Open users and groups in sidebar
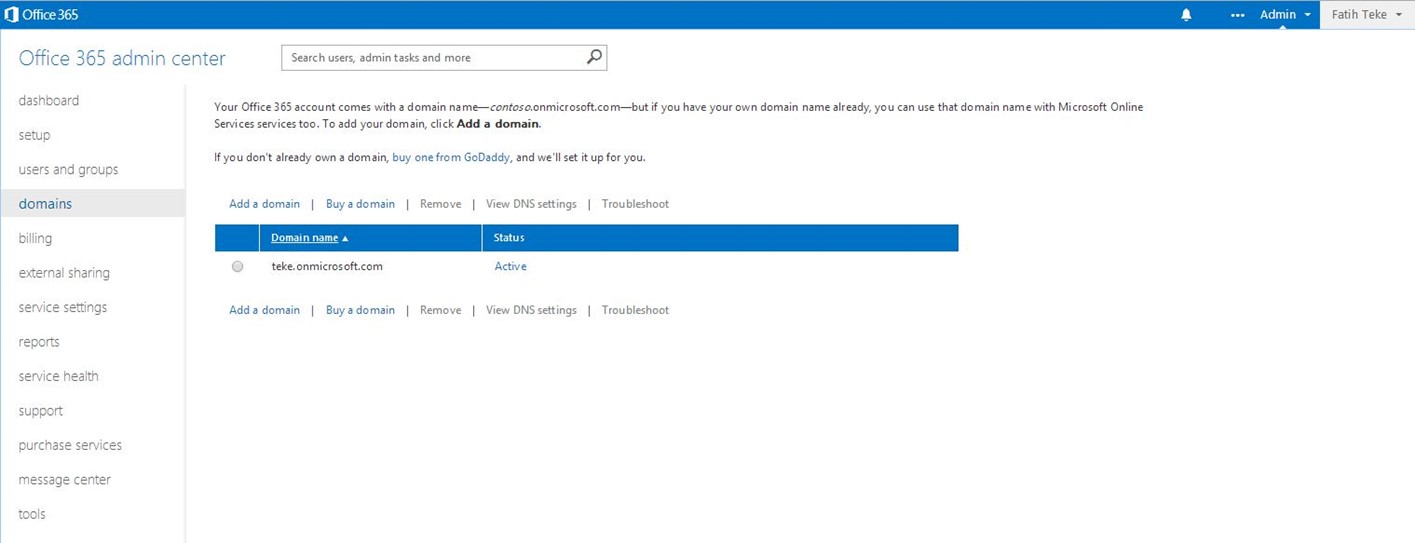Viewport: 1415px width, 543px height. pyautogui.click(x=68, y=170)
